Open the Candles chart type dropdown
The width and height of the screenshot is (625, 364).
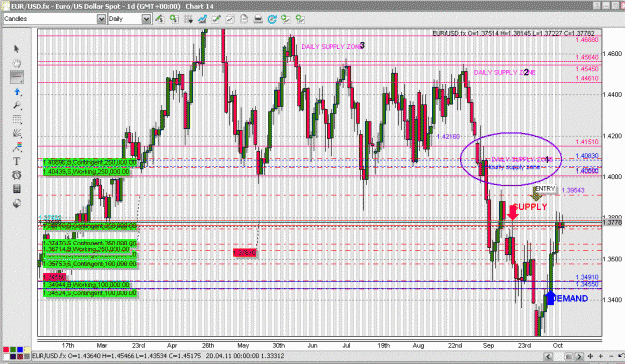click(x=101, y=19)
